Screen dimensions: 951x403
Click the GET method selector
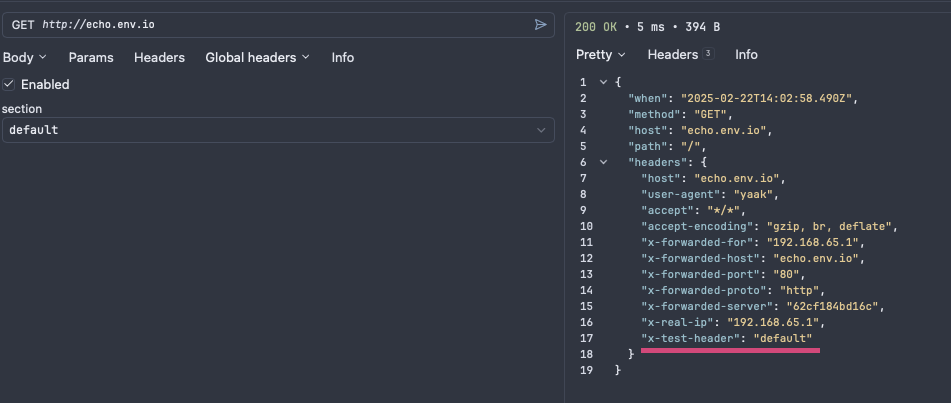click(x=23, y=24)
